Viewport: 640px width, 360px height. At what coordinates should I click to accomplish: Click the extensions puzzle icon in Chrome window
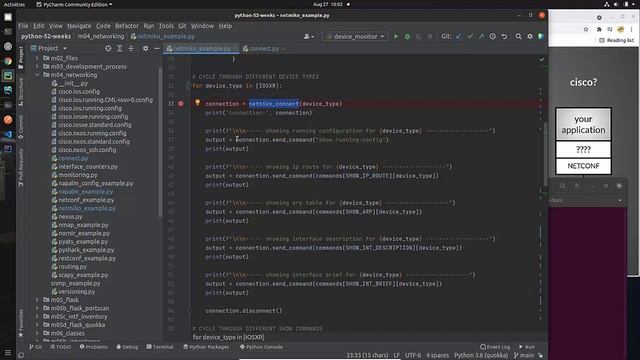(x=599, y=29)
